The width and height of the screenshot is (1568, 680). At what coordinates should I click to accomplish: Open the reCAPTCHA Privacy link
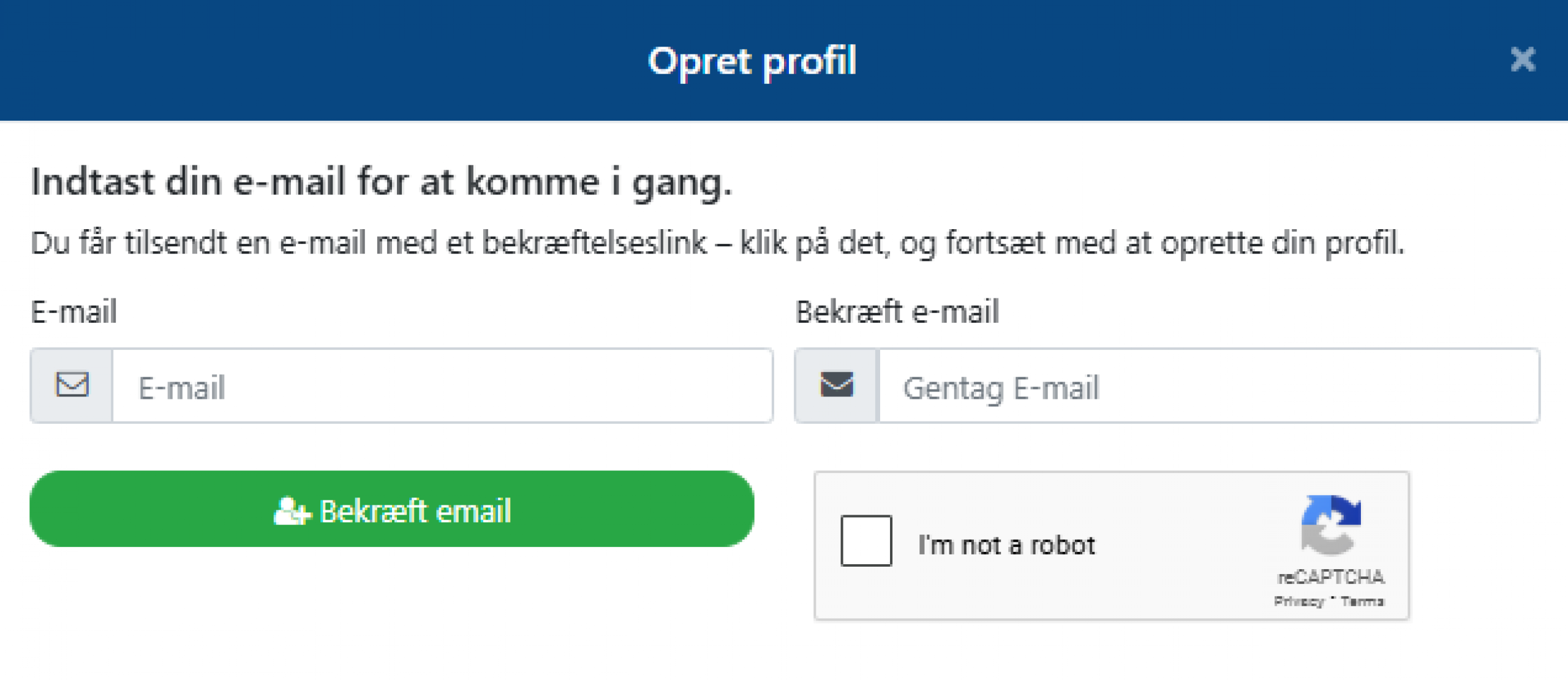click(1298, 601)
